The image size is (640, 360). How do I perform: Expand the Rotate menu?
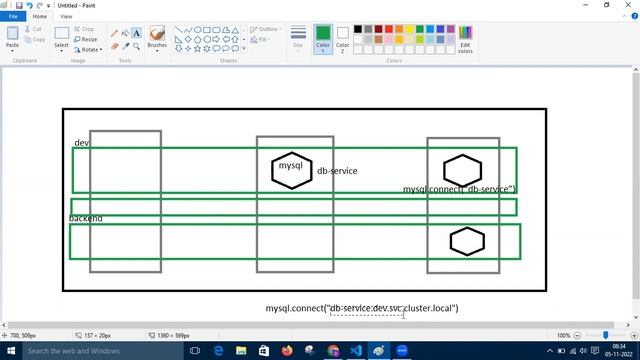[x=88, y=49]
